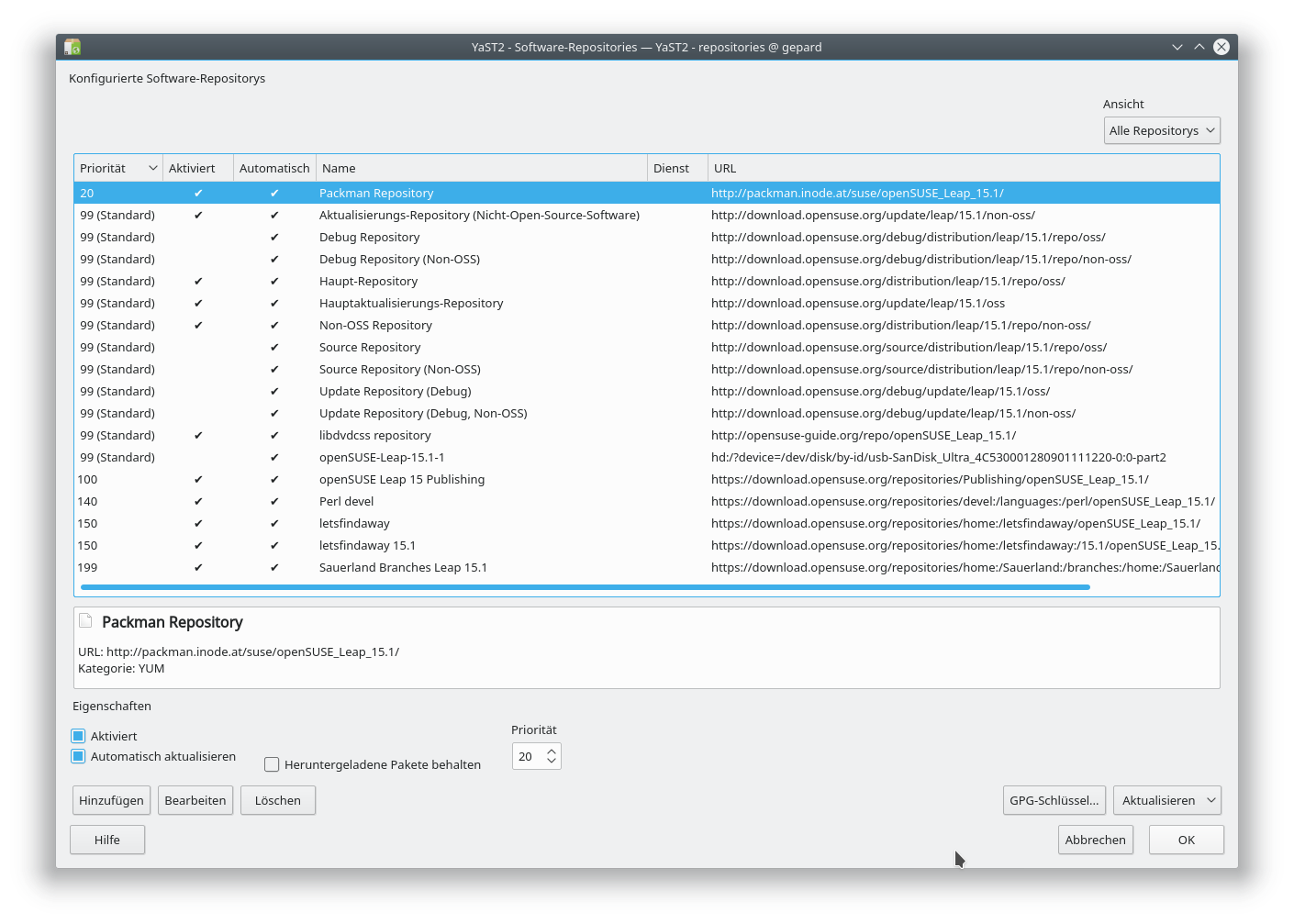Screen dimensions: 1294x924
Task: Maximize the window with the up chevron
Action: click(1199, 47)
